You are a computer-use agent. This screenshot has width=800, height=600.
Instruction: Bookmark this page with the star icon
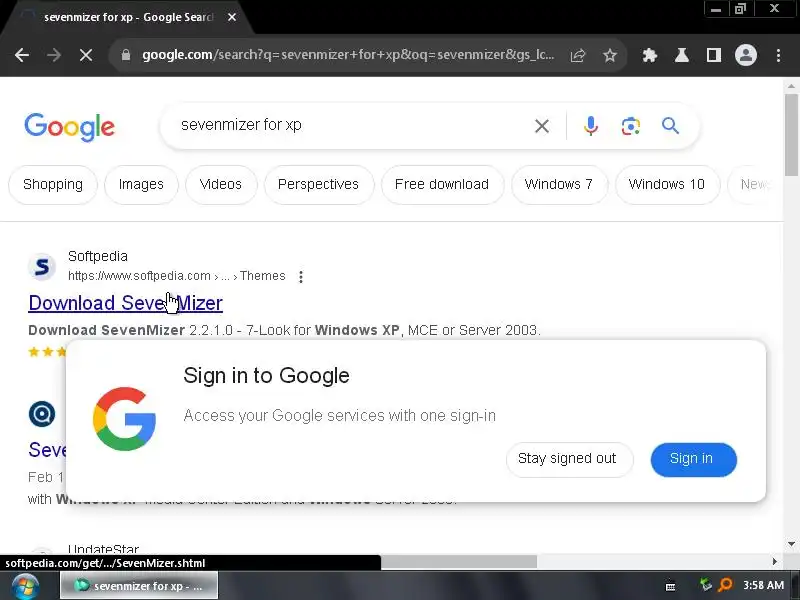[610, 55]
